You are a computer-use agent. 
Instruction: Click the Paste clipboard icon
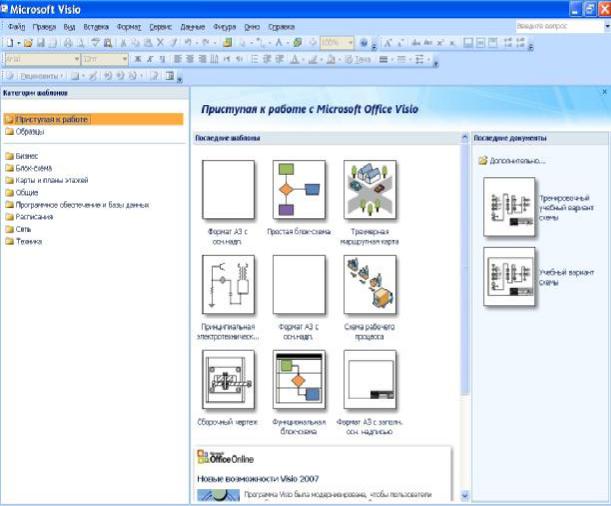click(x=148, y=43)
